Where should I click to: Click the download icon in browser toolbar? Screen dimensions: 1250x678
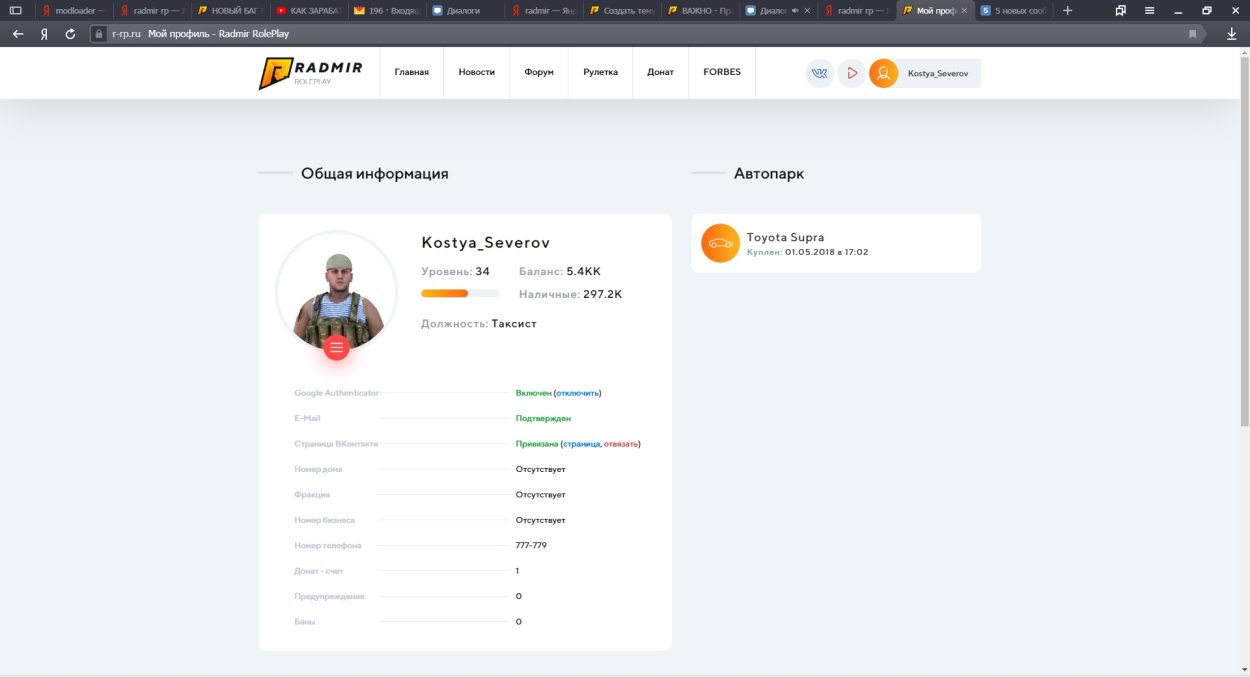1231,31
